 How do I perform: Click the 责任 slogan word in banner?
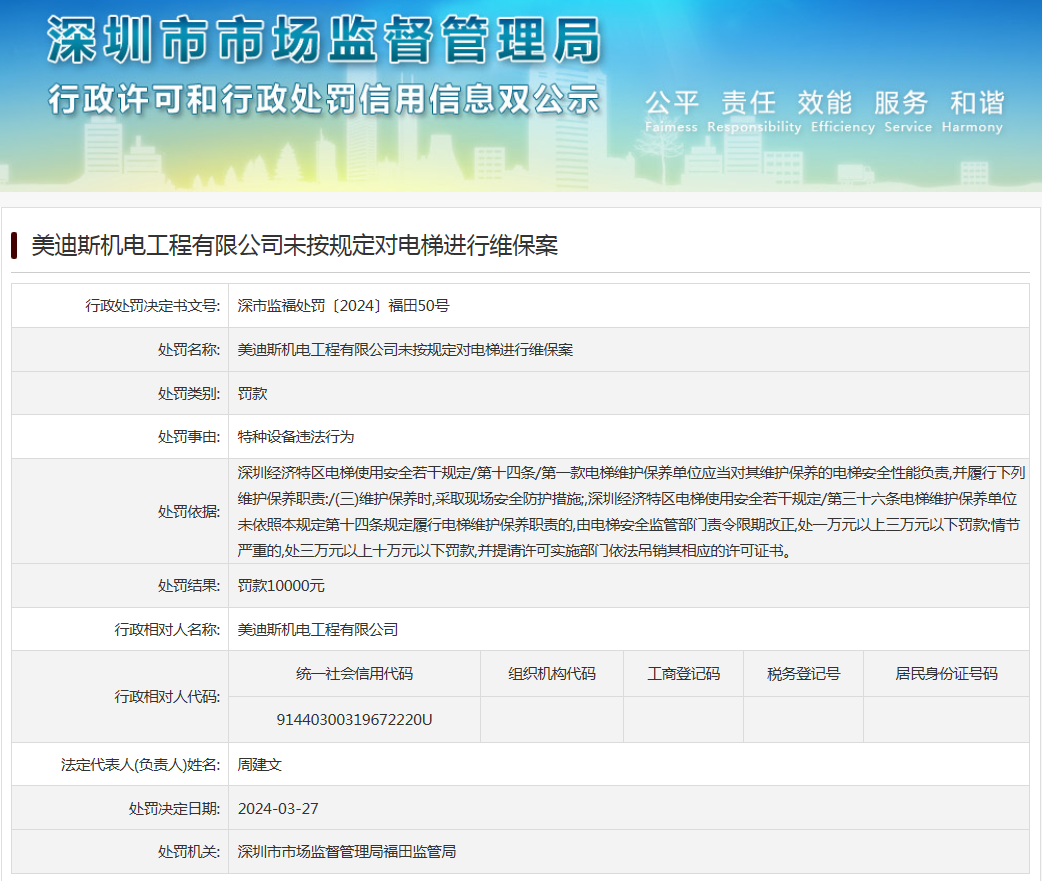coord(748,103)
